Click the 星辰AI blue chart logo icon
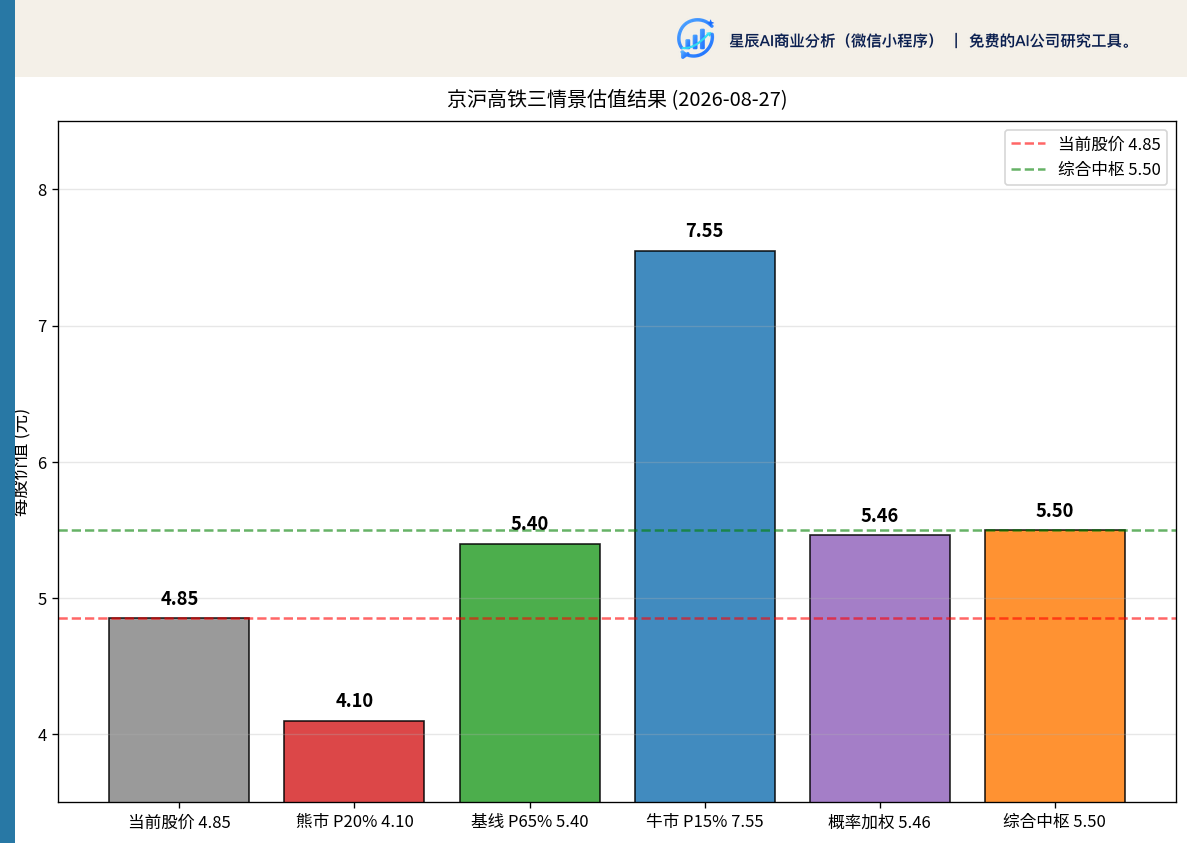Image resolution: width=1187 pixels, height=843 pixels. point(695,39)
